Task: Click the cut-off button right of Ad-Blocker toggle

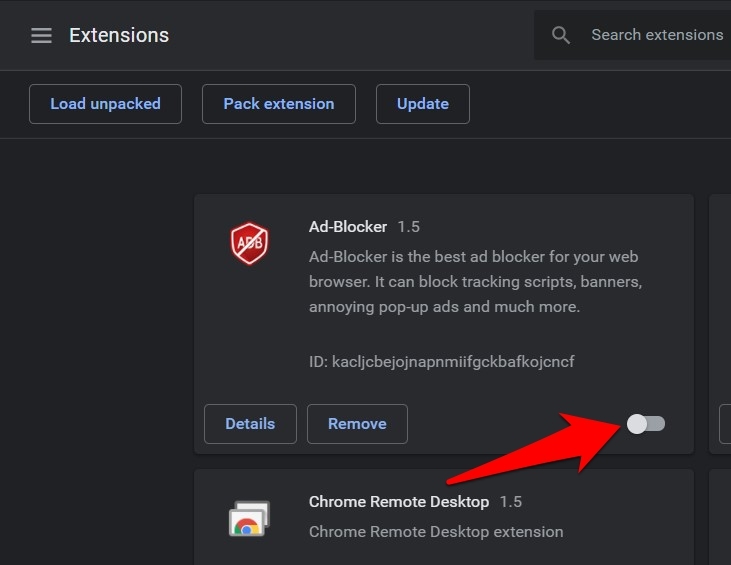Action: pos(725,424)
